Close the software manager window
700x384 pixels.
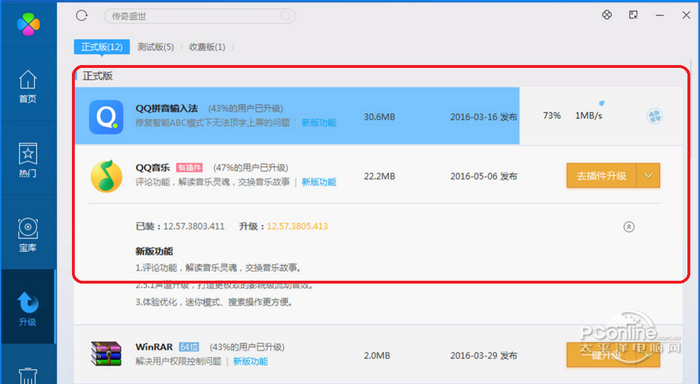click(686, 15)
